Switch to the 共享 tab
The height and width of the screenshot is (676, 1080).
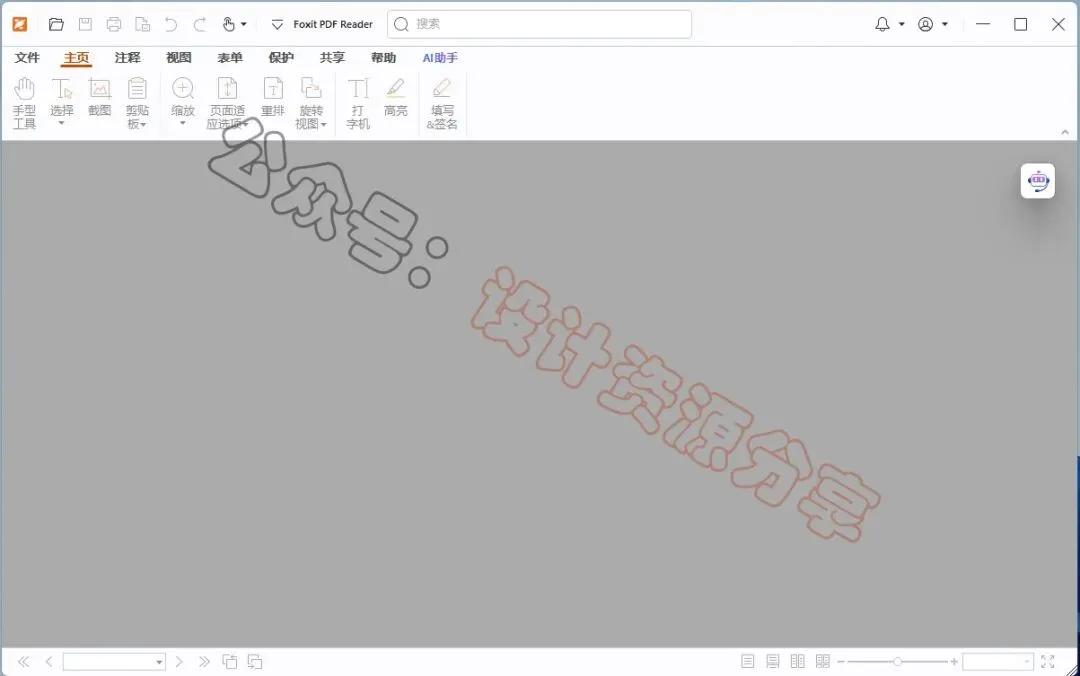(x=332, y=58)
